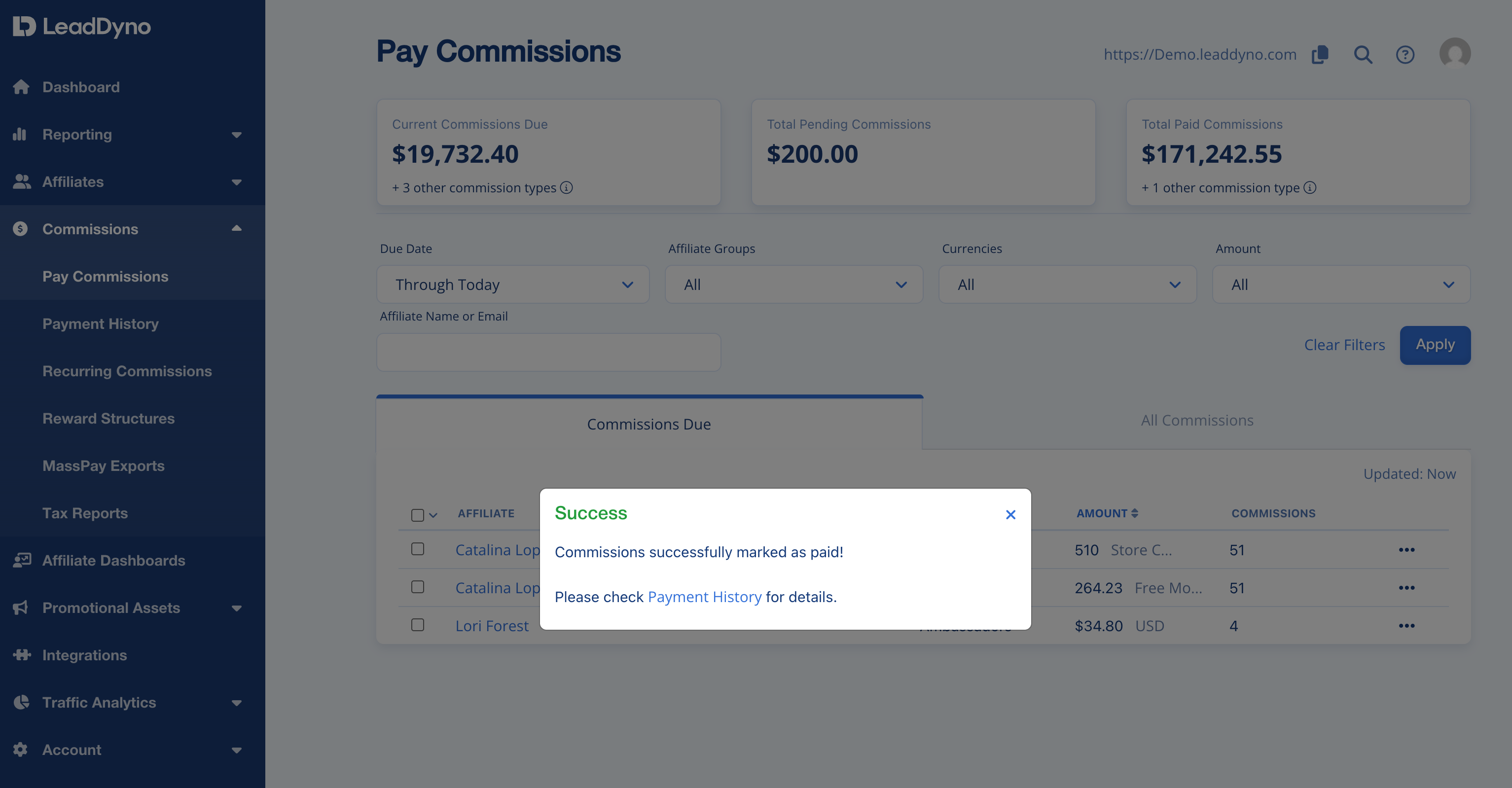Open Dashboard home icon
The image size is (1512, 788).
pos(21,87)
